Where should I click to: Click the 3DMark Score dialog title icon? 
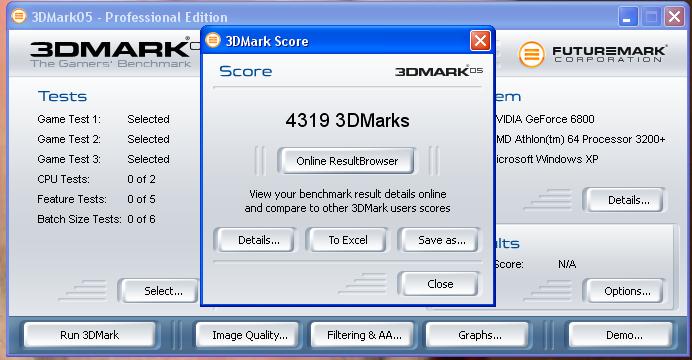point(213,41)
